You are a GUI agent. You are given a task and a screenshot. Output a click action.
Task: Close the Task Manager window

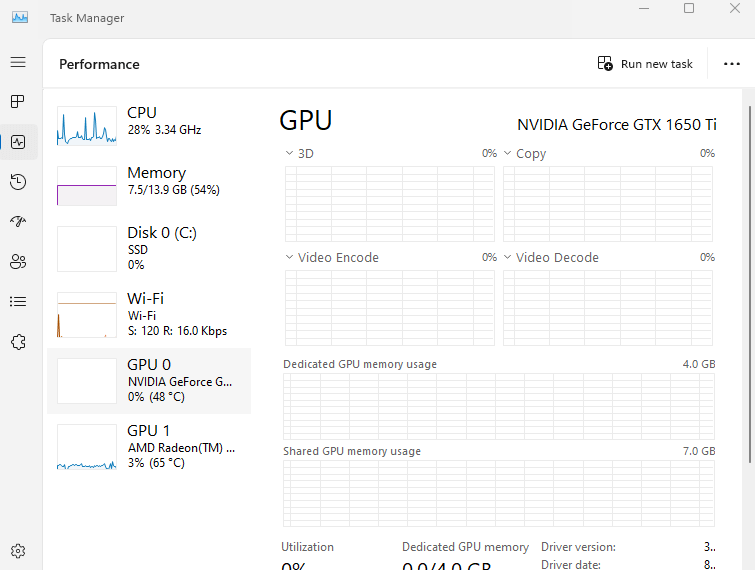734,8
